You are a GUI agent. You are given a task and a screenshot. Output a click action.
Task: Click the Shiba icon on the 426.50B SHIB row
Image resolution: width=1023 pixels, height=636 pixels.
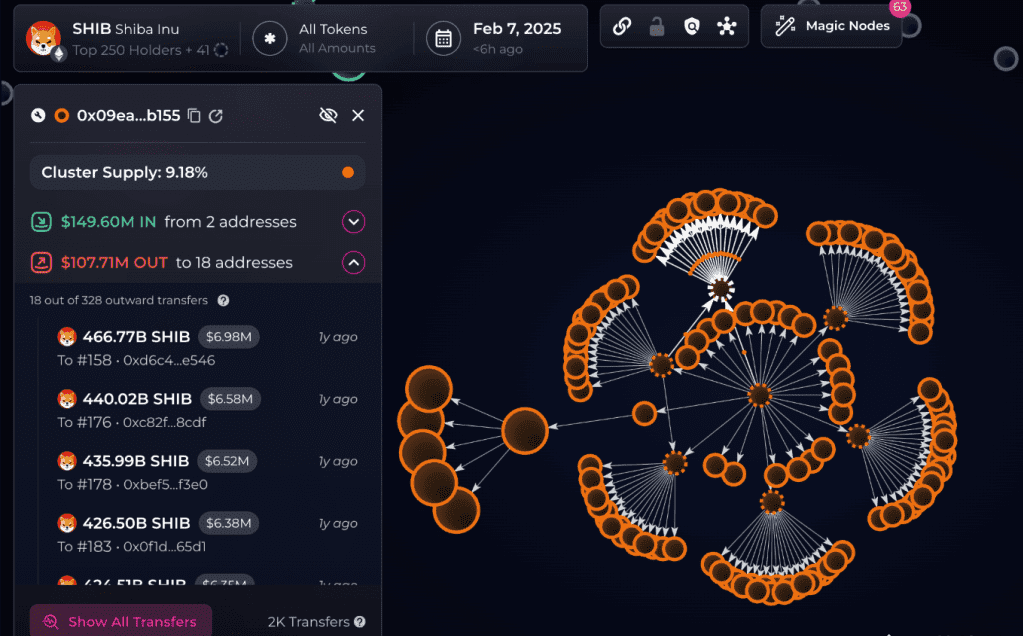67,522
